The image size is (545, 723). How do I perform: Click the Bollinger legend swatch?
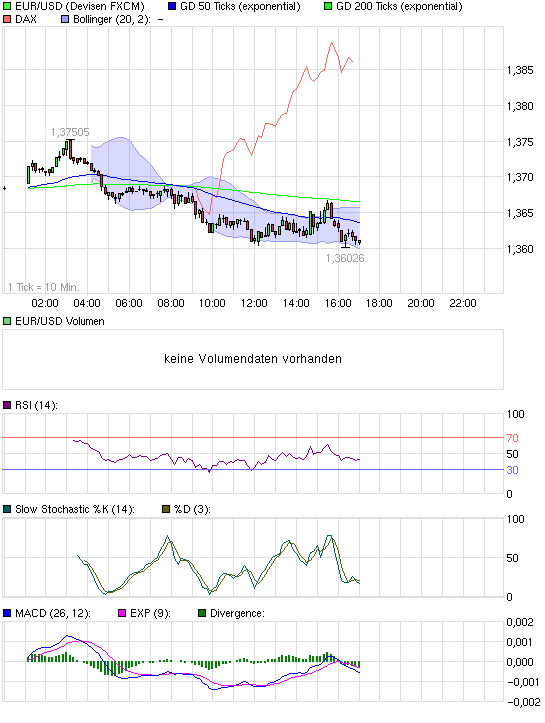65,19
